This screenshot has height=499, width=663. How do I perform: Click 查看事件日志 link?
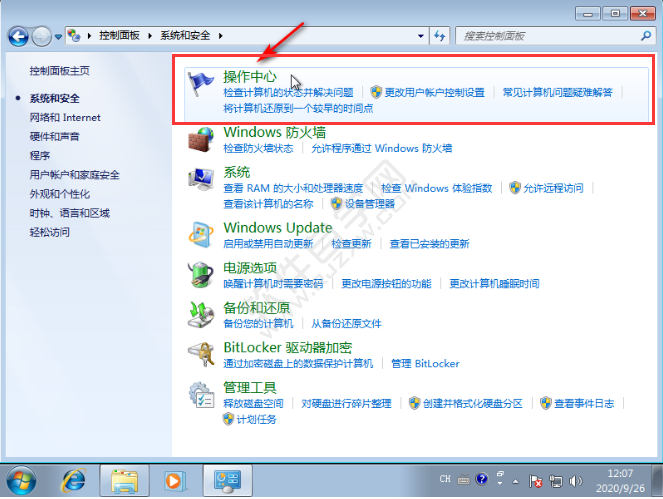point(584,404)
